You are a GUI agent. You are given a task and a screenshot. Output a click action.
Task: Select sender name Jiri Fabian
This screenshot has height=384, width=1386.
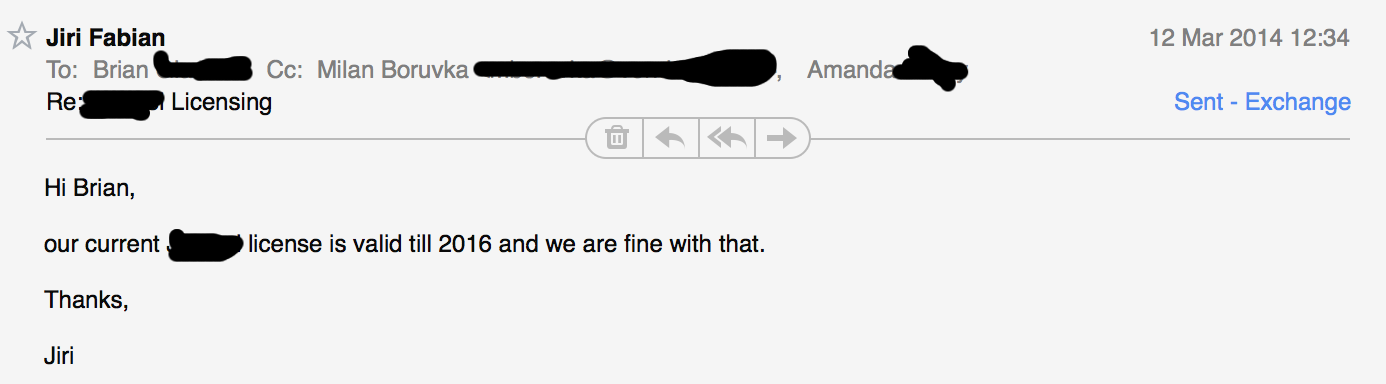[106, 39]
